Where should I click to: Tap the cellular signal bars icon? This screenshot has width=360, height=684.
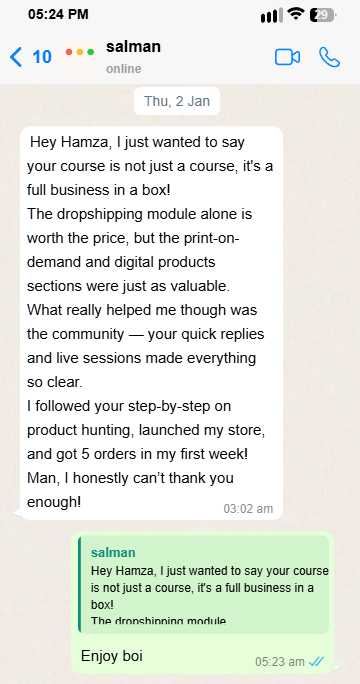(271, 16)
